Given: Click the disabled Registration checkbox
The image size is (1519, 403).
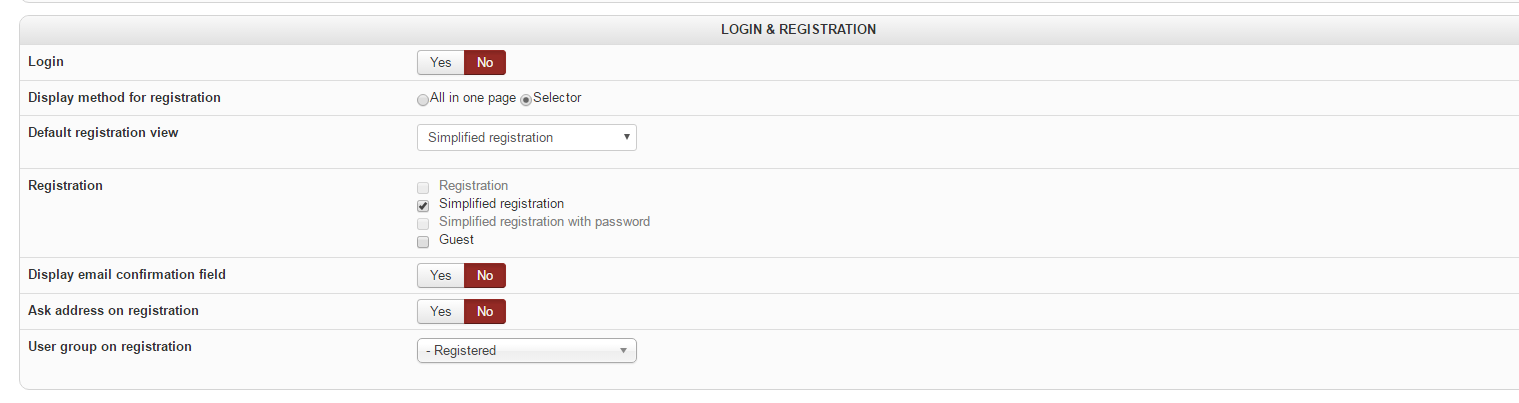Looking at the screenshot, I should tap(423, 187).
